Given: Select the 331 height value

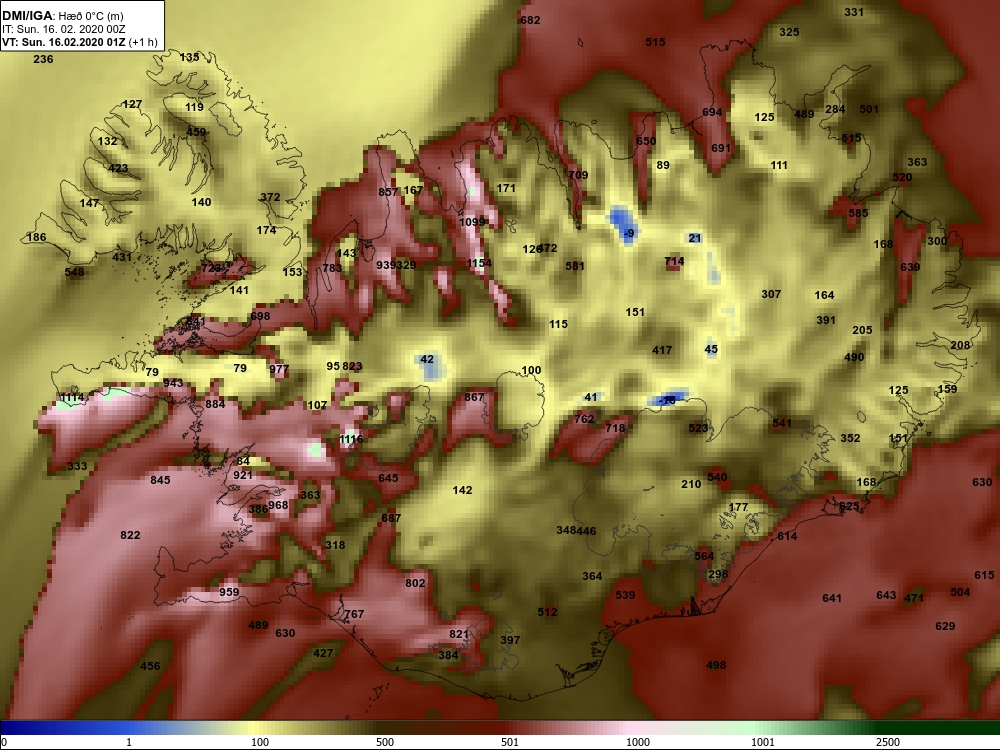Looking at the screenshot, I should (854, 12).
